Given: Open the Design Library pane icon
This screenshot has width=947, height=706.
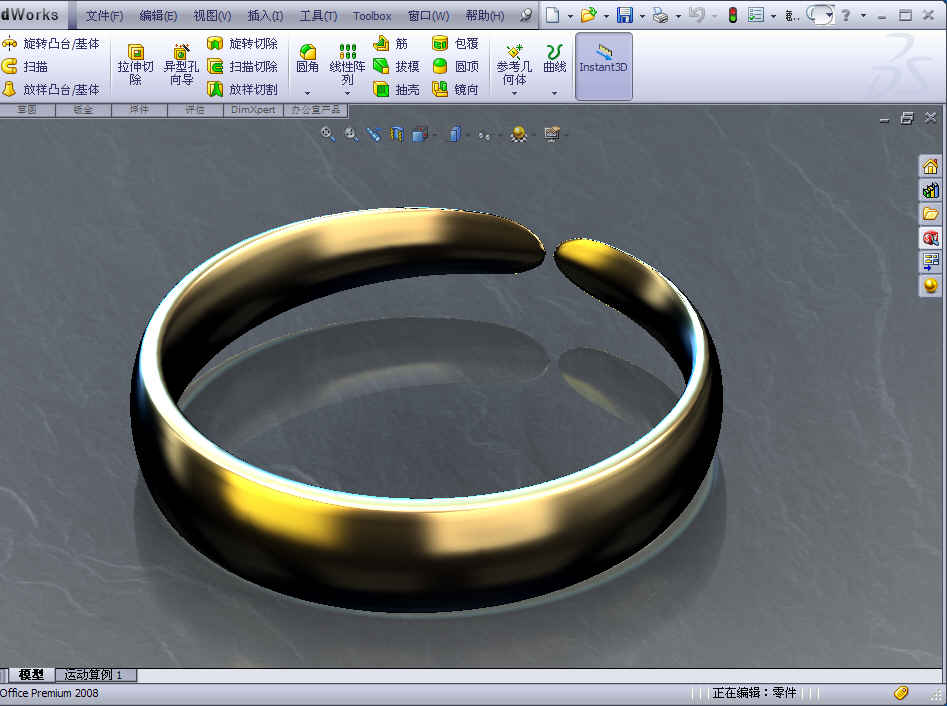Looking at the screenshot, I should [930, 190].
